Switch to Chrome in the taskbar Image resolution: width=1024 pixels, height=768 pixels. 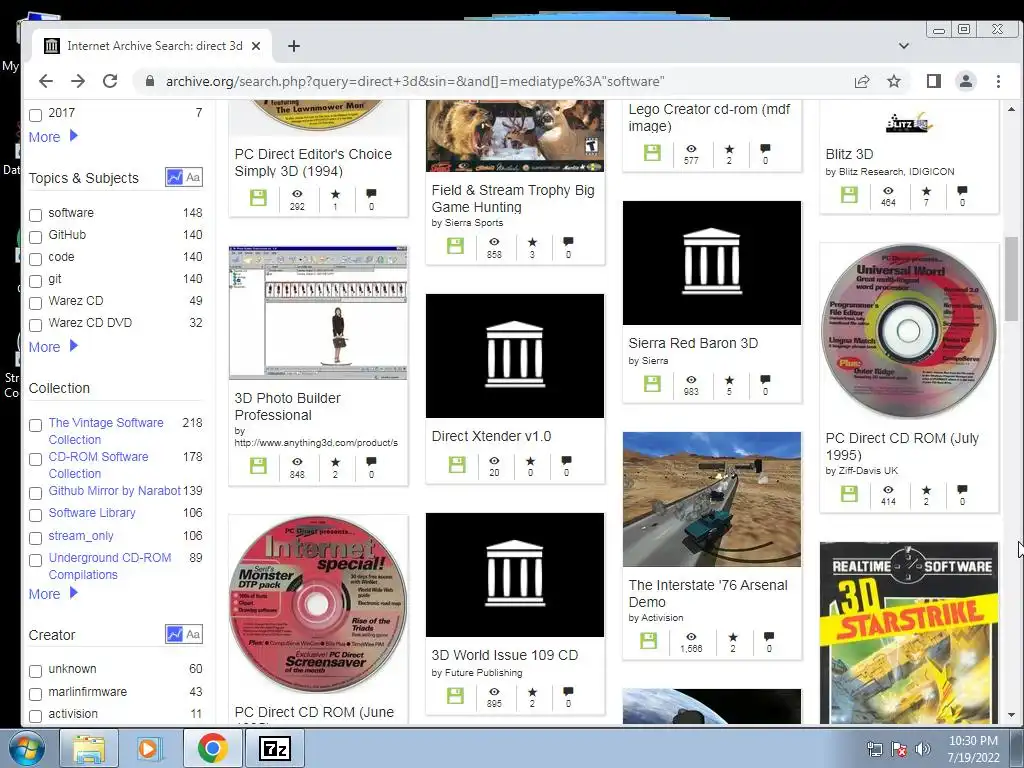[x=212, y=748]
